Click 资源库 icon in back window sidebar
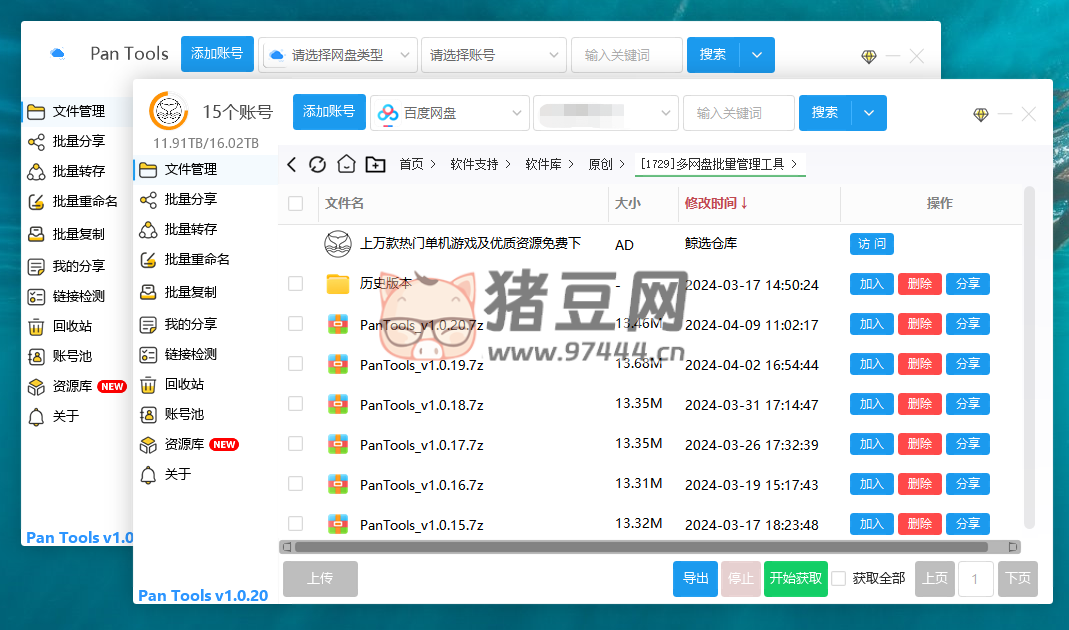Viewport: 1069px width, 630px height. 36,387
